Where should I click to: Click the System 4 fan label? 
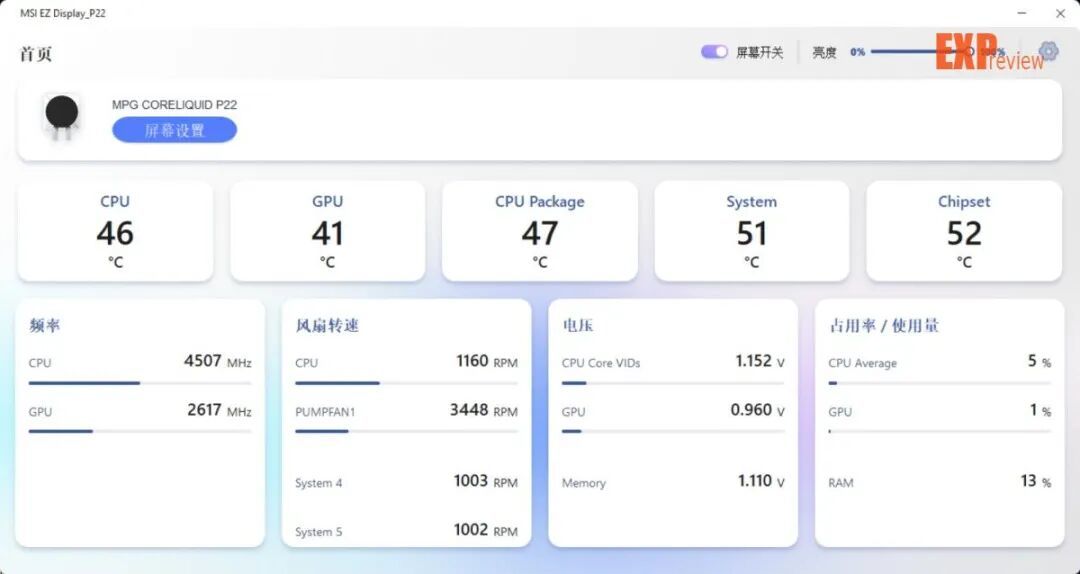pos(318,483)
